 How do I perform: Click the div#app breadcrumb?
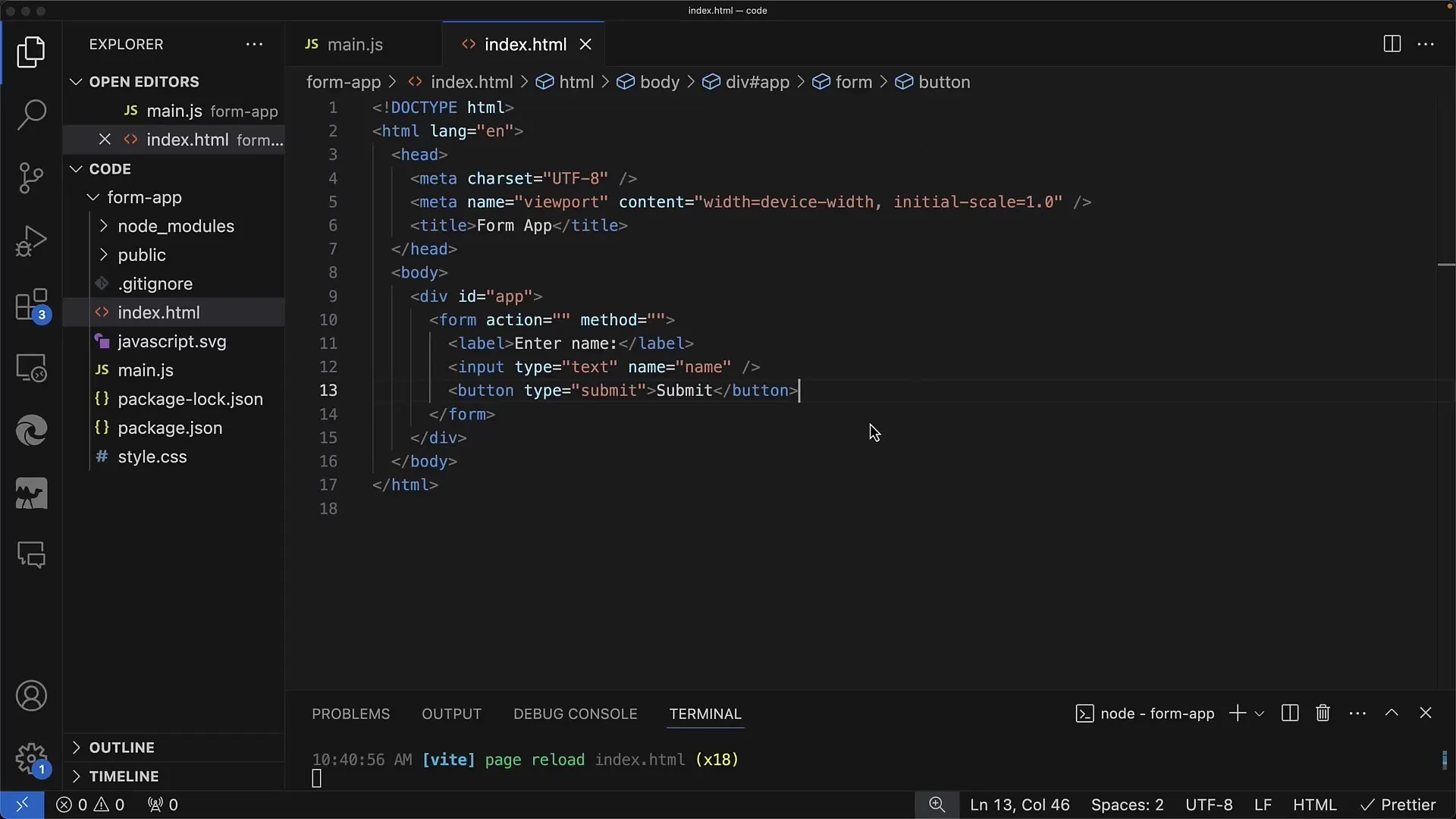pos(745,82)
